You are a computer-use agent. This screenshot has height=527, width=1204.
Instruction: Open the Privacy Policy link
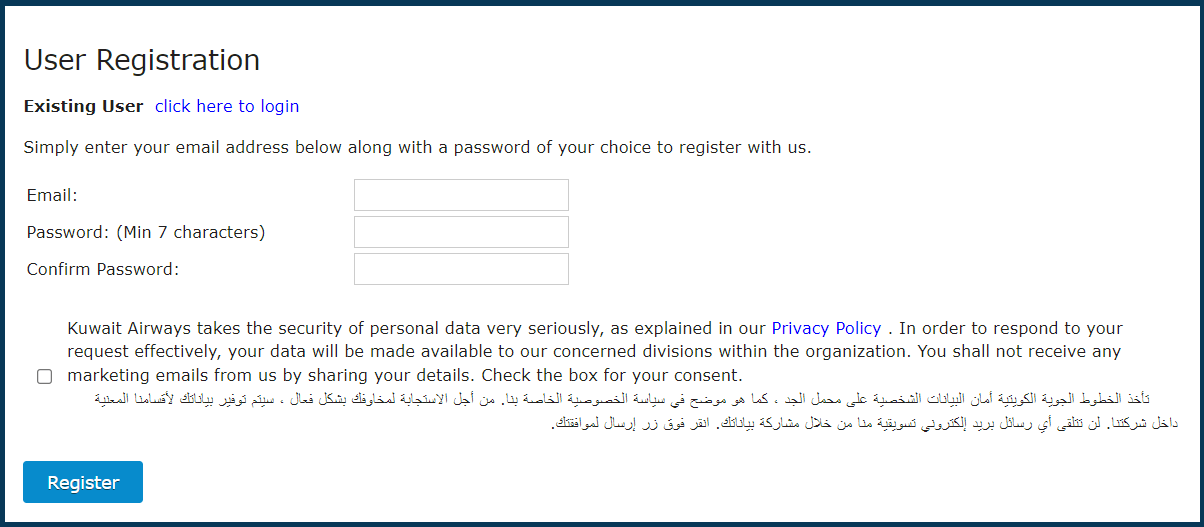(826, 328)
